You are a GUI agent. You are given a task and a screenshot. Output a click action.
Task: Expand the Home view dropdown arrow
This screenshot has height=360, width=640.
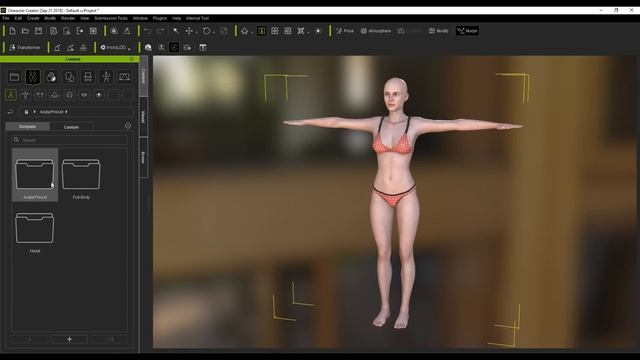pyautogui.click(x=252, y=32)
